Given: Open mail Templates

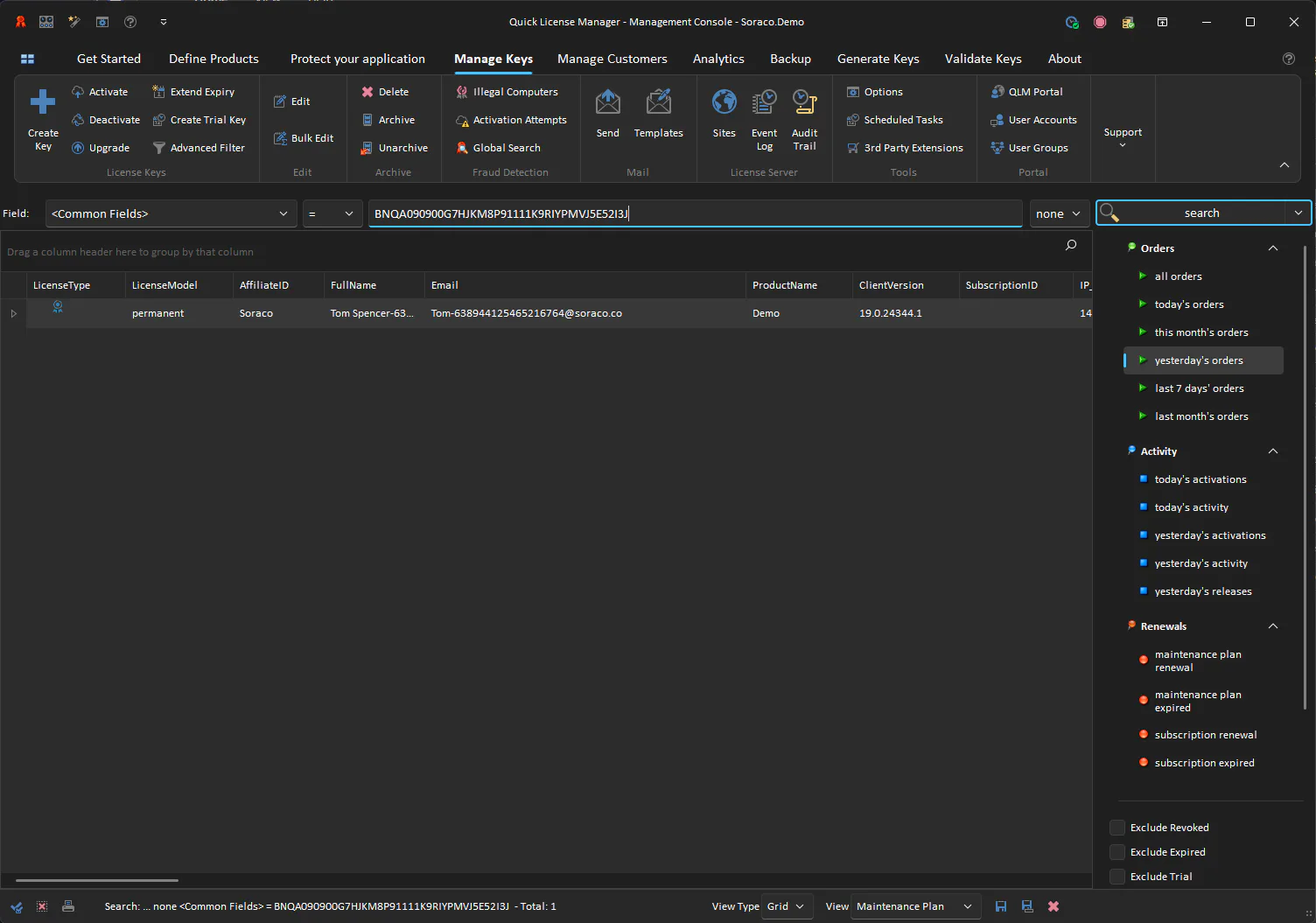Looking at the screenshot, I should click(x=658, y=114).
